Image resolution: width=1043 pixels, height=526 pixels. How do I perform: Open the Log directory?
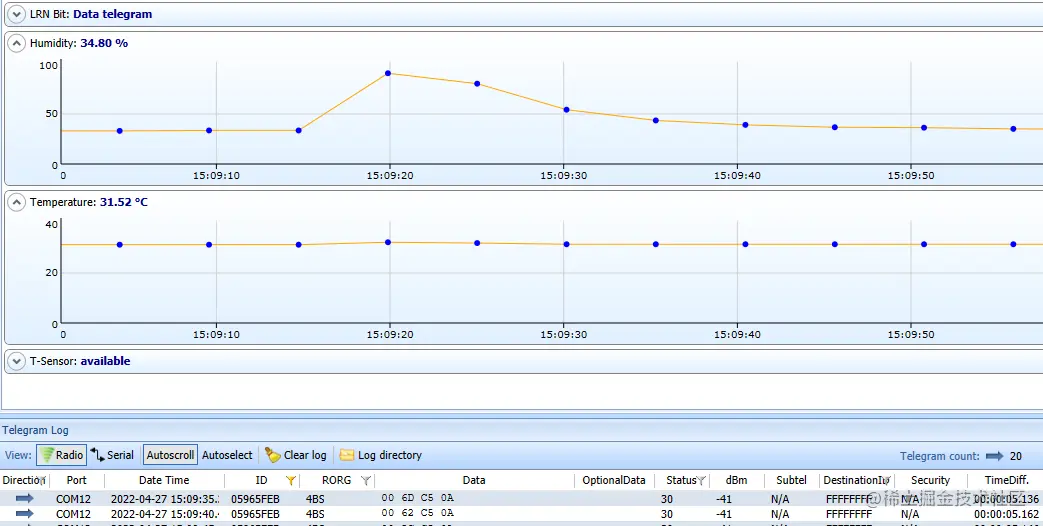click(381, 455)
